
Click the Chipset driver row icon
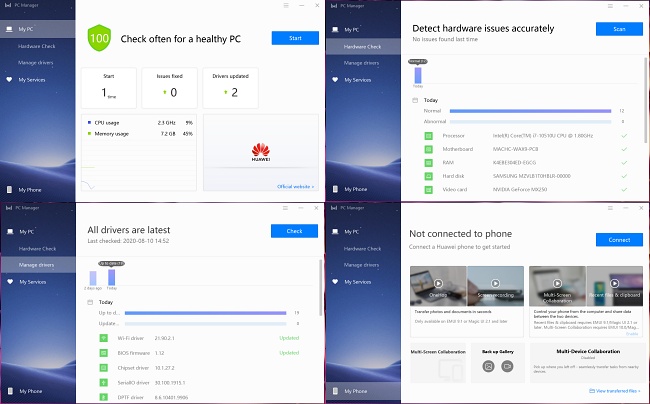pos(104,368)
